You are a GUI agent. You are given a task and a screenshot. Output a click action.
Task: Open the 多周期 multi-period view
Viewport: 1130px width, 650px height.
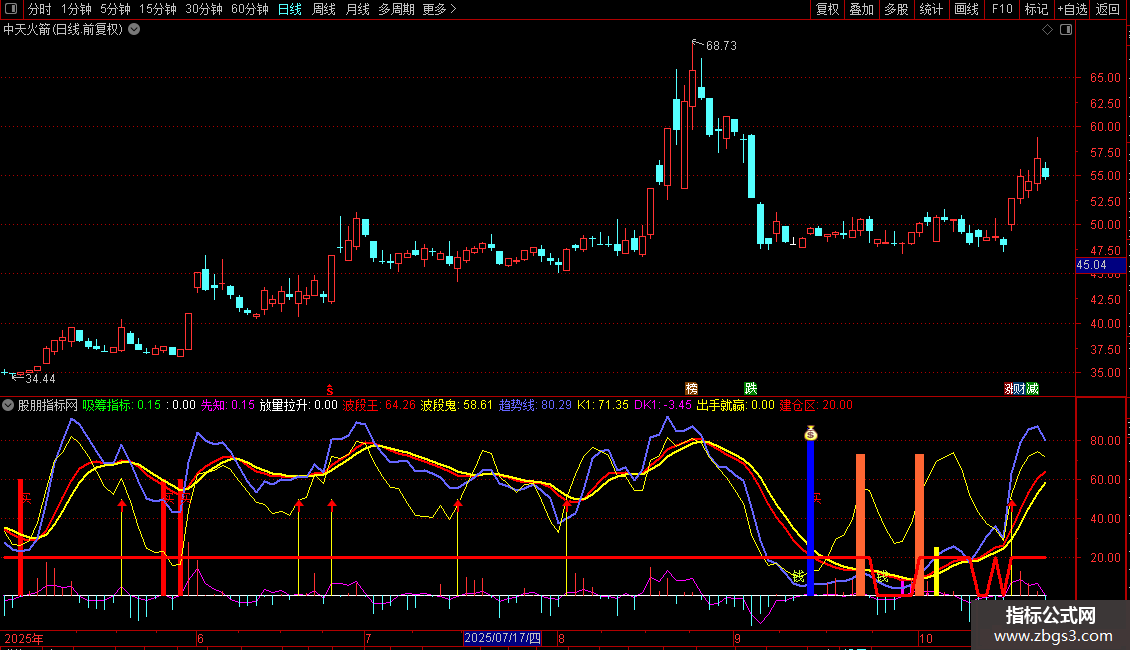(x=396, y=9)
